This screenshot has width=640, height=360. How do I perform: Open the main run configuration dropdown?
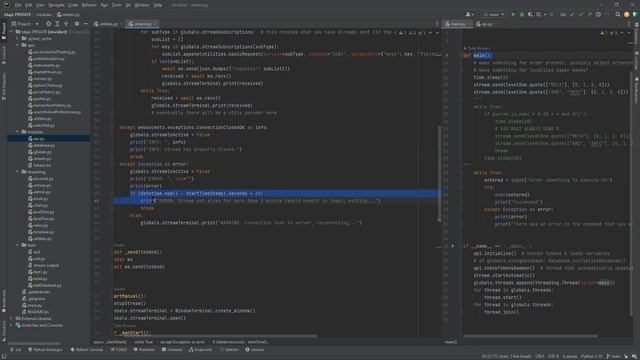[x=493, y=14]
